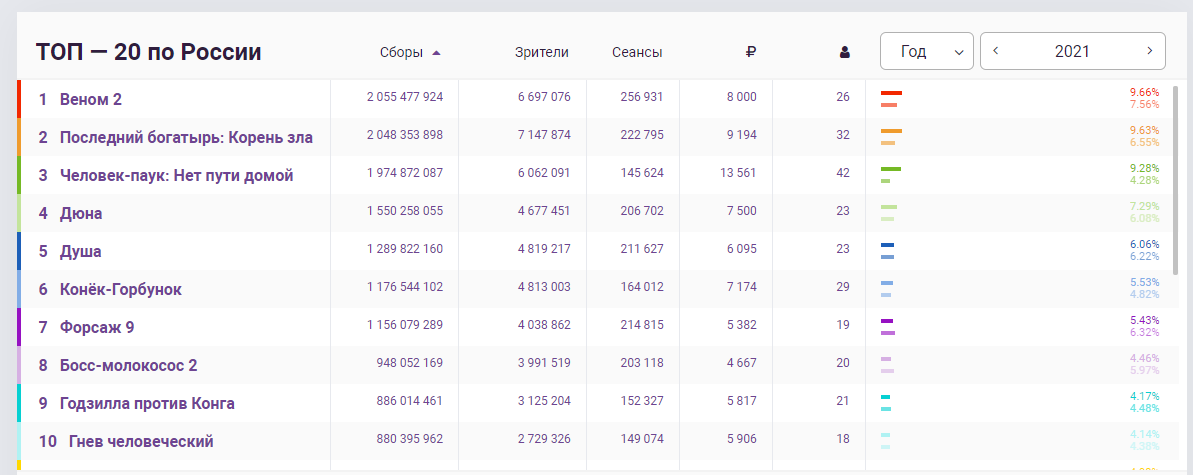Click the year 2021 field
This screenshot has width=1193, height=475.
click(1072, 51)
